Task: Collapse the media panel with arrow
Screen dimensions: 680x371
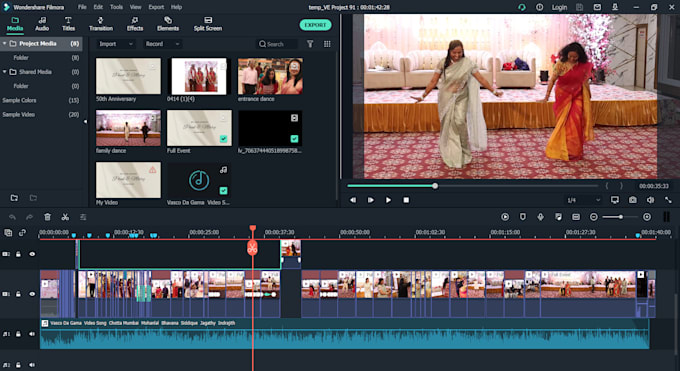Action: pos(85,122)
